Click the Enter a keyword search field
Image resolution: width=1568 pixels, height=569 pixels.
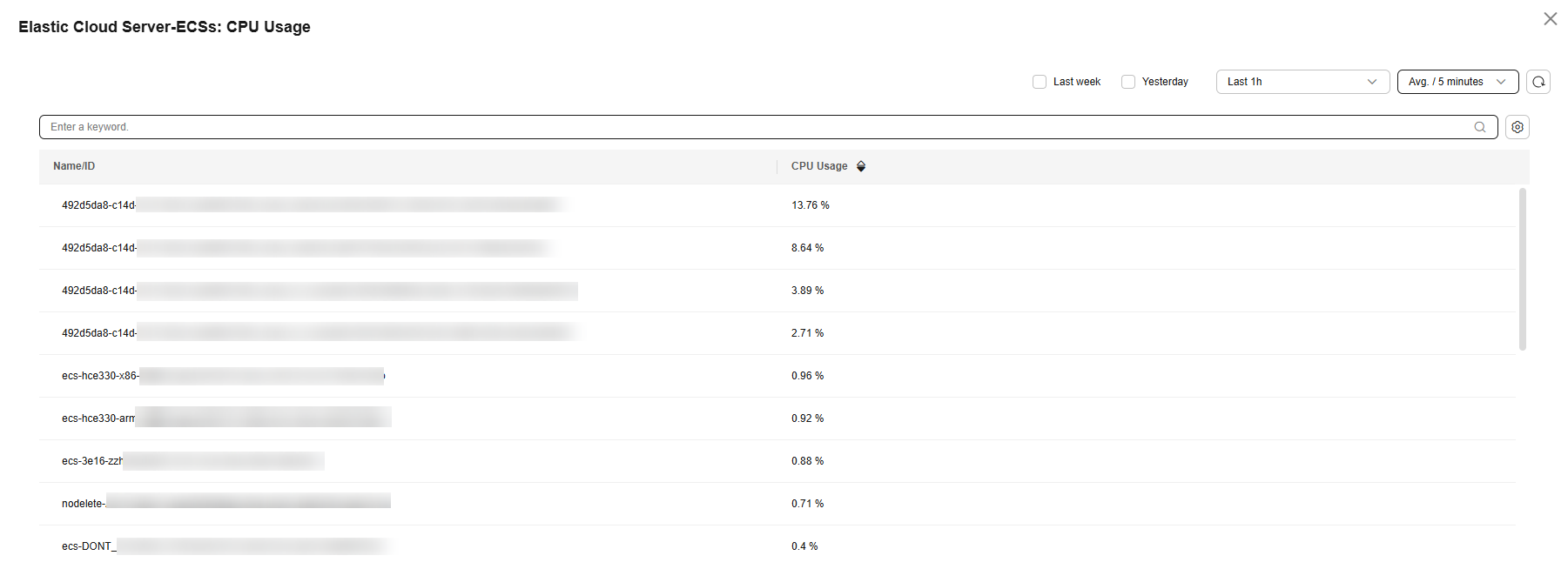click(749, 127)
